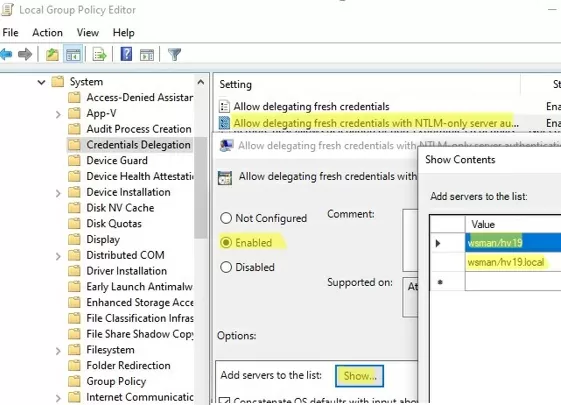The height and width of the screenshot is (405, 561).
Task: Click the empty new-row Value cell
Action: coord(513,282)
